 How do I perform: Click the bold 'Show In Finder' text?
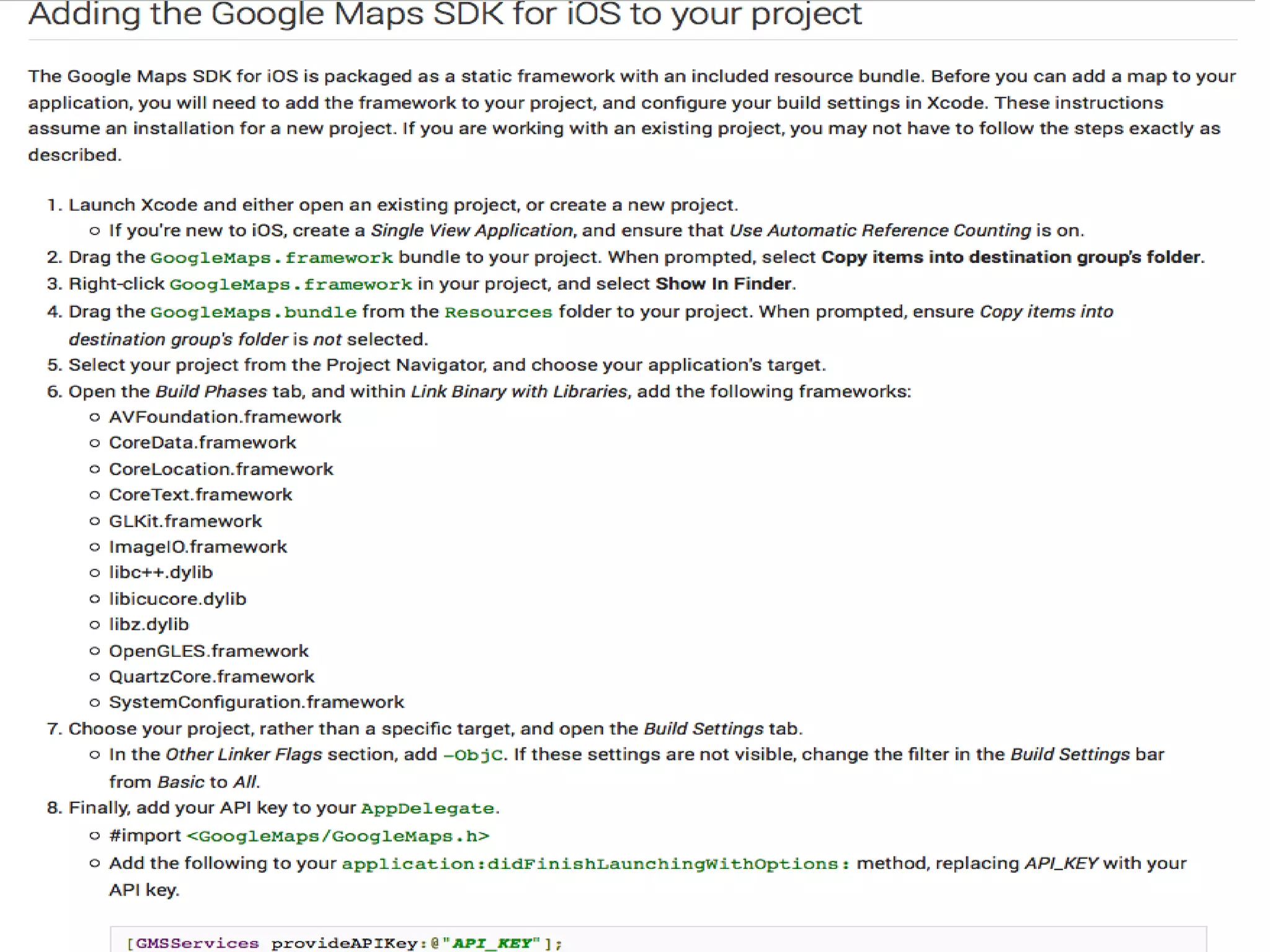[724, 284]
